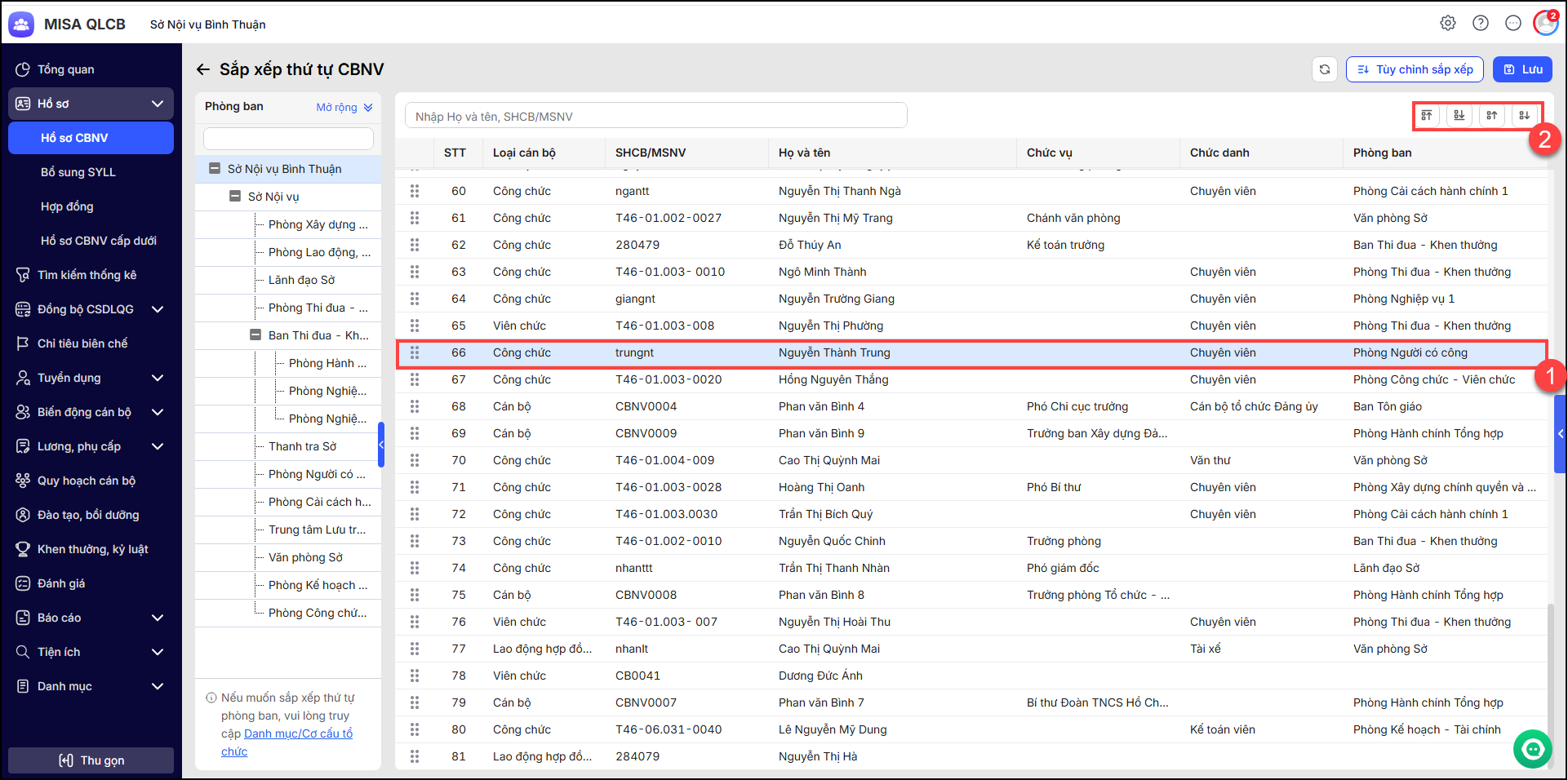The height and width of the screenshot is (780, 1568).
Task: Click the Lưu save button
Action: pyautogui.click(x=1522, y=69)
